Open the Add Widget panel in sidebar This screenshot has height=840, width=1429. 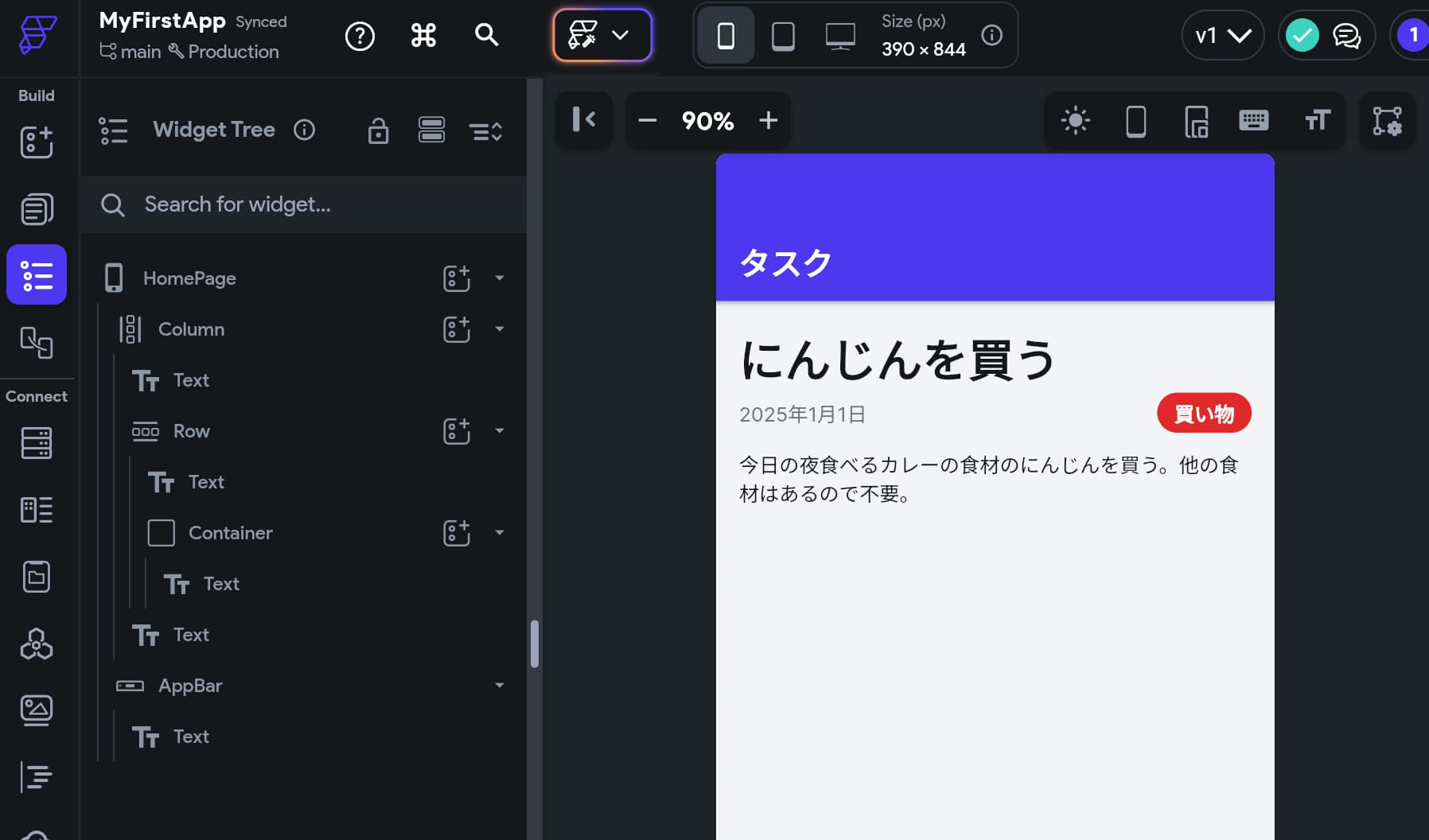[37, 142]
